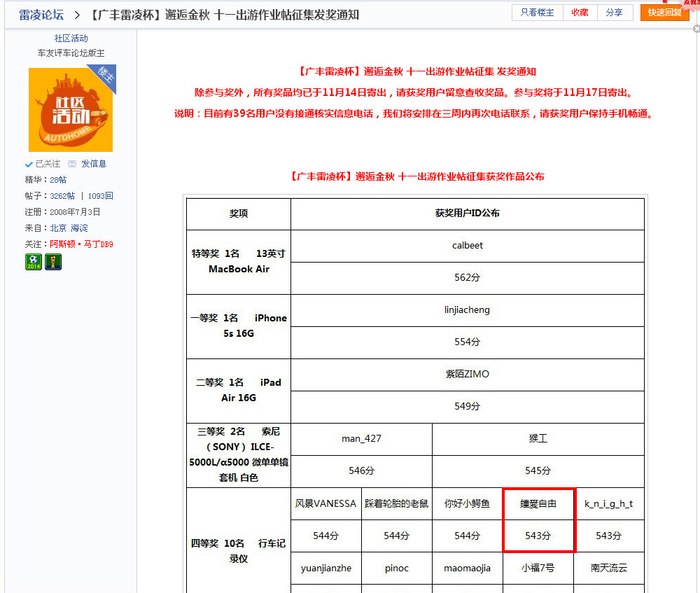Open the 社区活动 username link
Image resolution: width=700 pixels, height=593 pixels.
[71, 38]
